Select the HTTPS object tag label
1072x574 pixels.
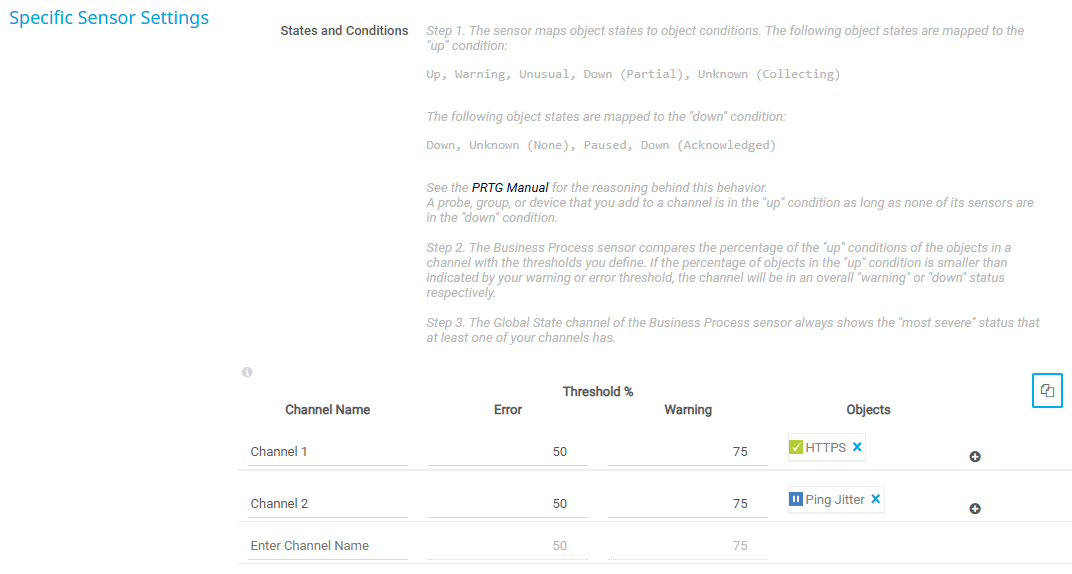coord(825,447)
